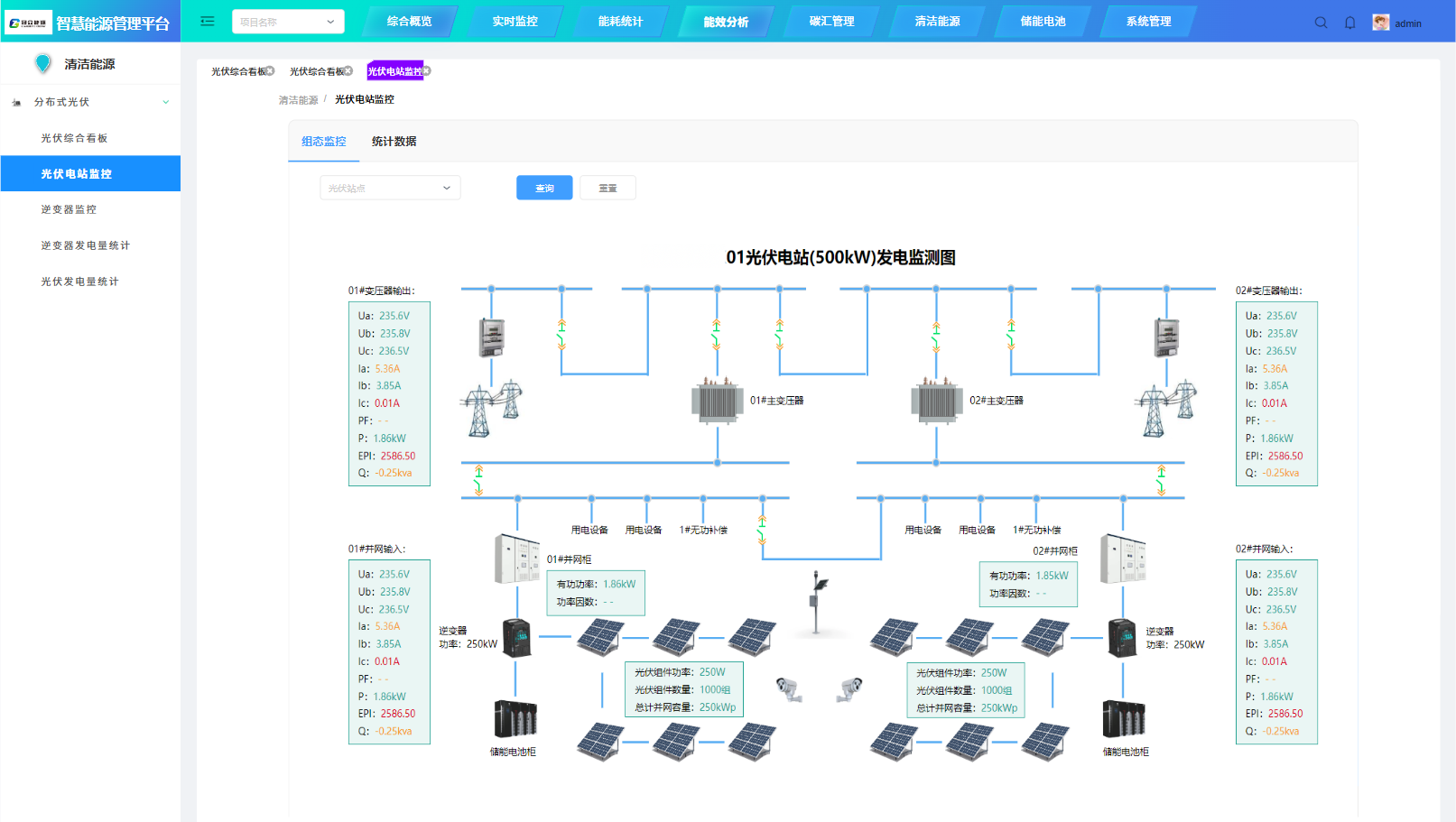
Task: Open search via the magnifier icon
Action: (x=1321, y=23)
